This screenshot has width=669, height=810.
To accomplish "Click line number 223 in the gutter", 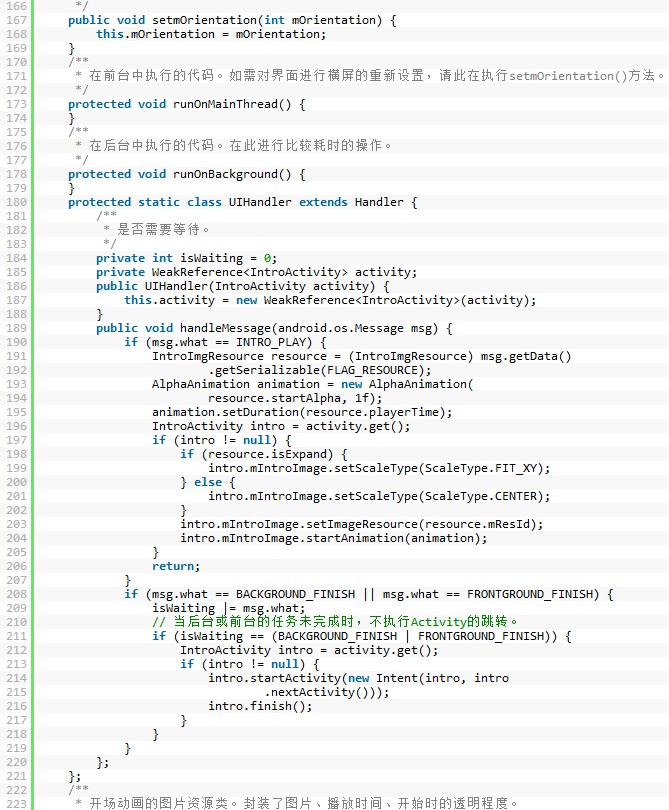I will [x=16, y=804].
